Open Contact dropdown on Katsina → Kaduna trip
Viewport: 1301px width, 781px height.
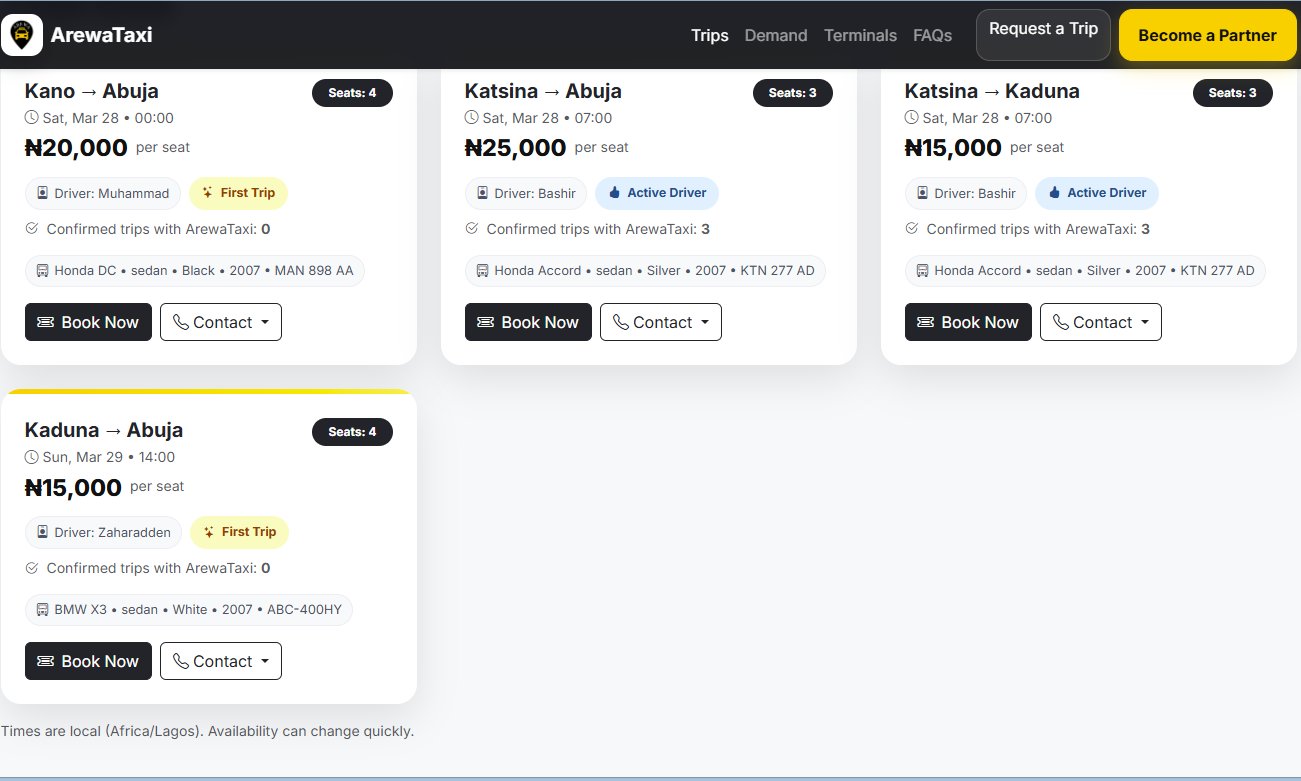point(1101,322)
